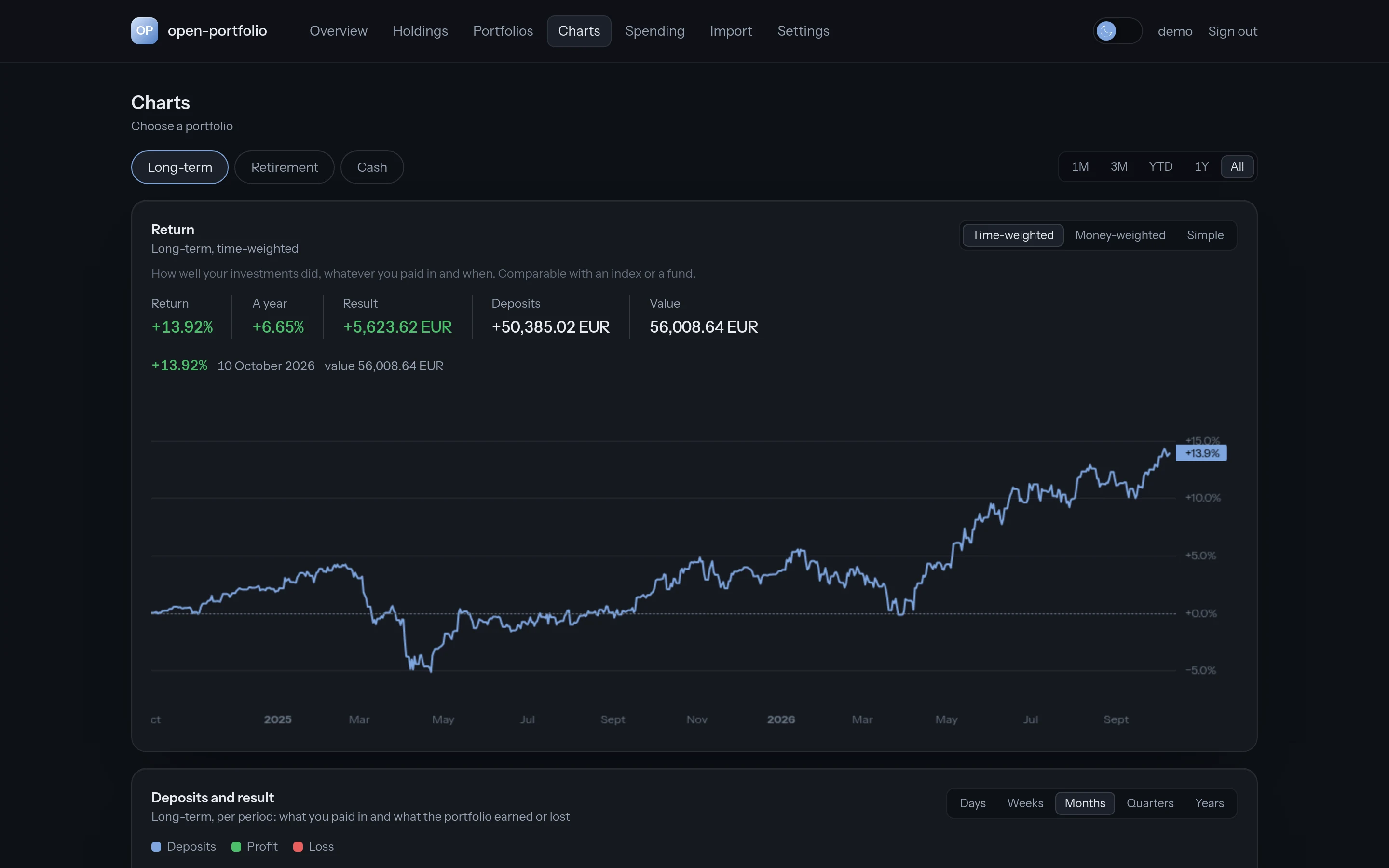This screenshot has height=868, width=1389.
Task: Switch to Money-weighted return
Action: pos(1120,235)
